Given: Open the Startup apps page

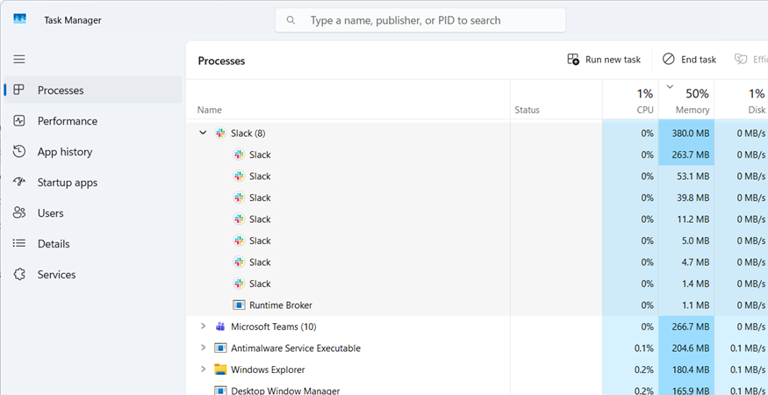Looking at the screenshot, I should pyautogui.click(x=93, y=182).
